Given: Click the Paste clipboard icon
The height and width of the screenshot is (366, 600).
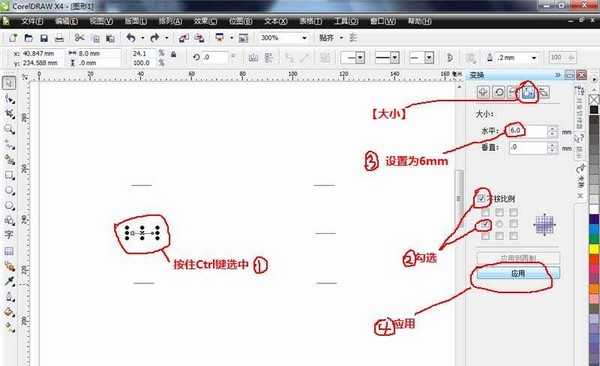Looking at the screenshot, I should (x=110, y=38).
